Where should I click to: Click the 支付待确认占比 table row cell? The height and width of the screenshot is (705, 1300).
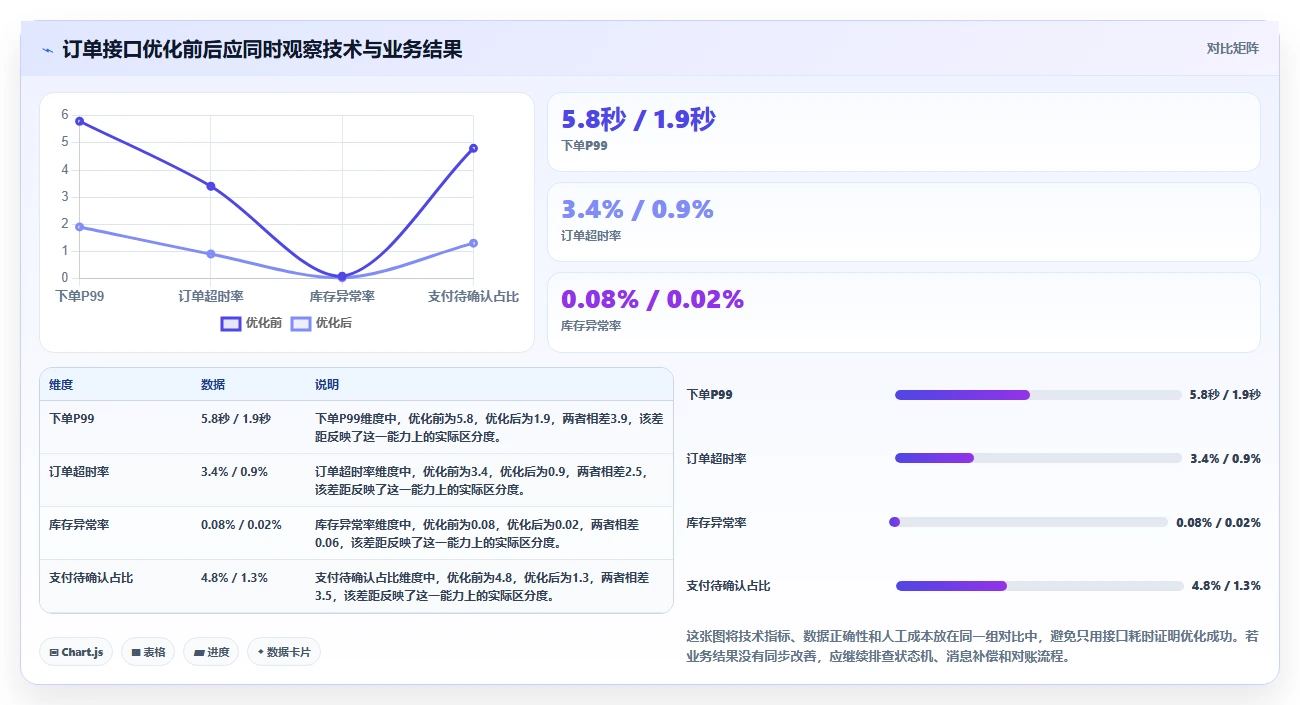point(91,578)
